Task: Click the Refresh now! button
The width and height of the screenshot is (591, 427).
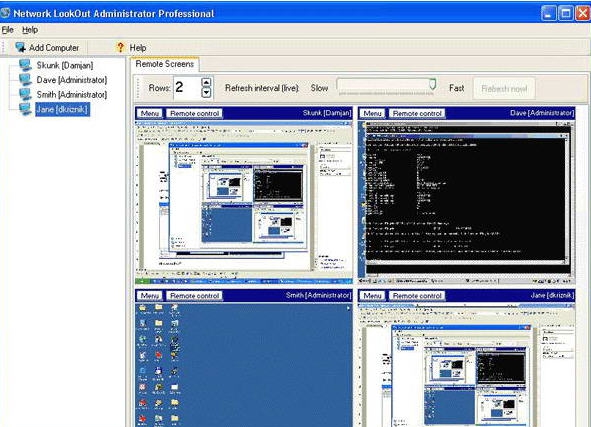Action: click(504, 89)
